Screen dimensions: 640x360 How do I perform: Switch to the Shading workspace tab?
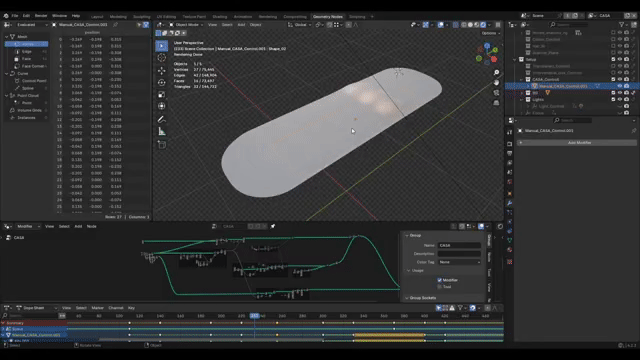click(220, 17)
